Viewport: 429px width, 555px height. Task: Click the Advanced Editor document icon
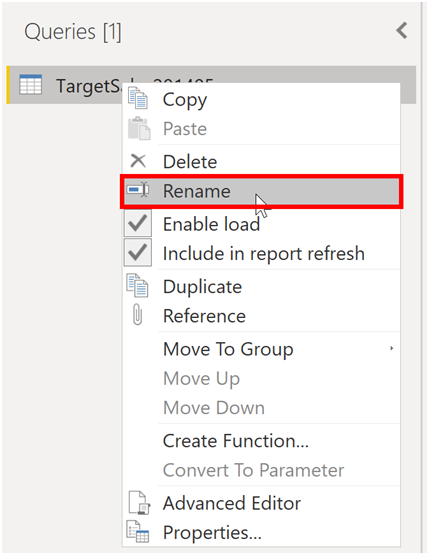pos(139,502)
